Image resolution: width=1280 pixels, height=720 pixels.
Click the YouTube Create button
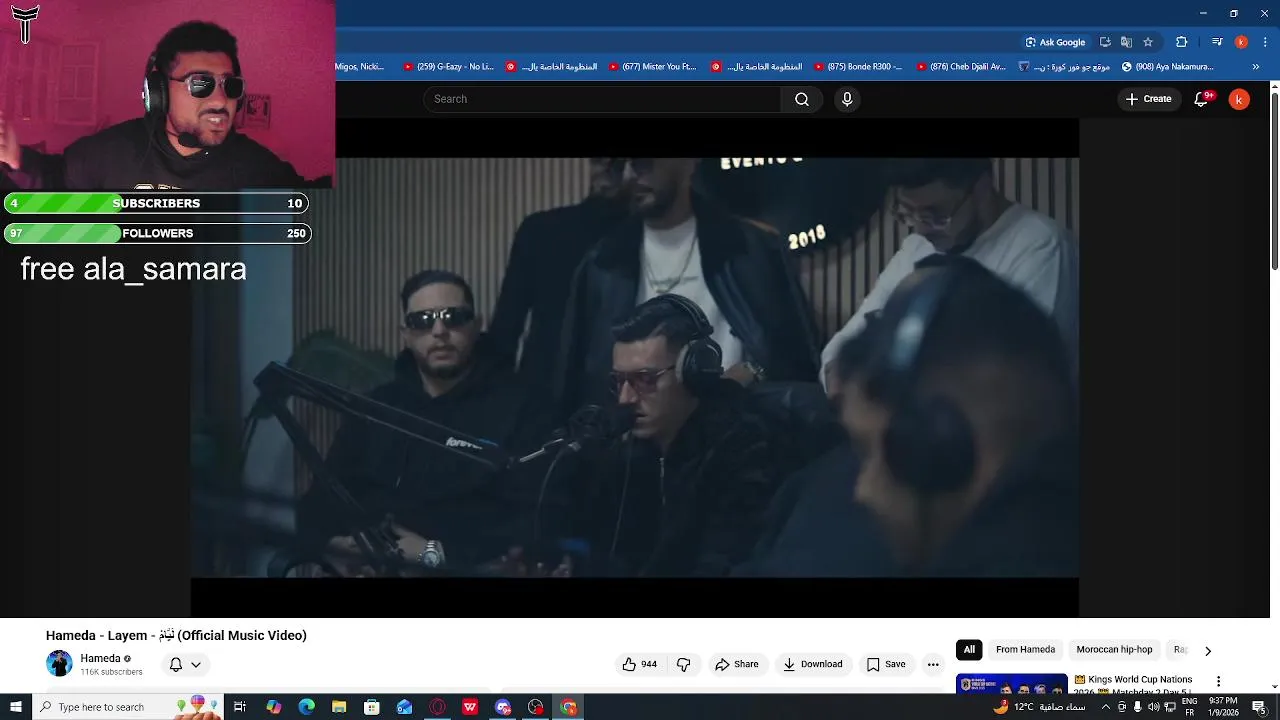point(1148,99)
